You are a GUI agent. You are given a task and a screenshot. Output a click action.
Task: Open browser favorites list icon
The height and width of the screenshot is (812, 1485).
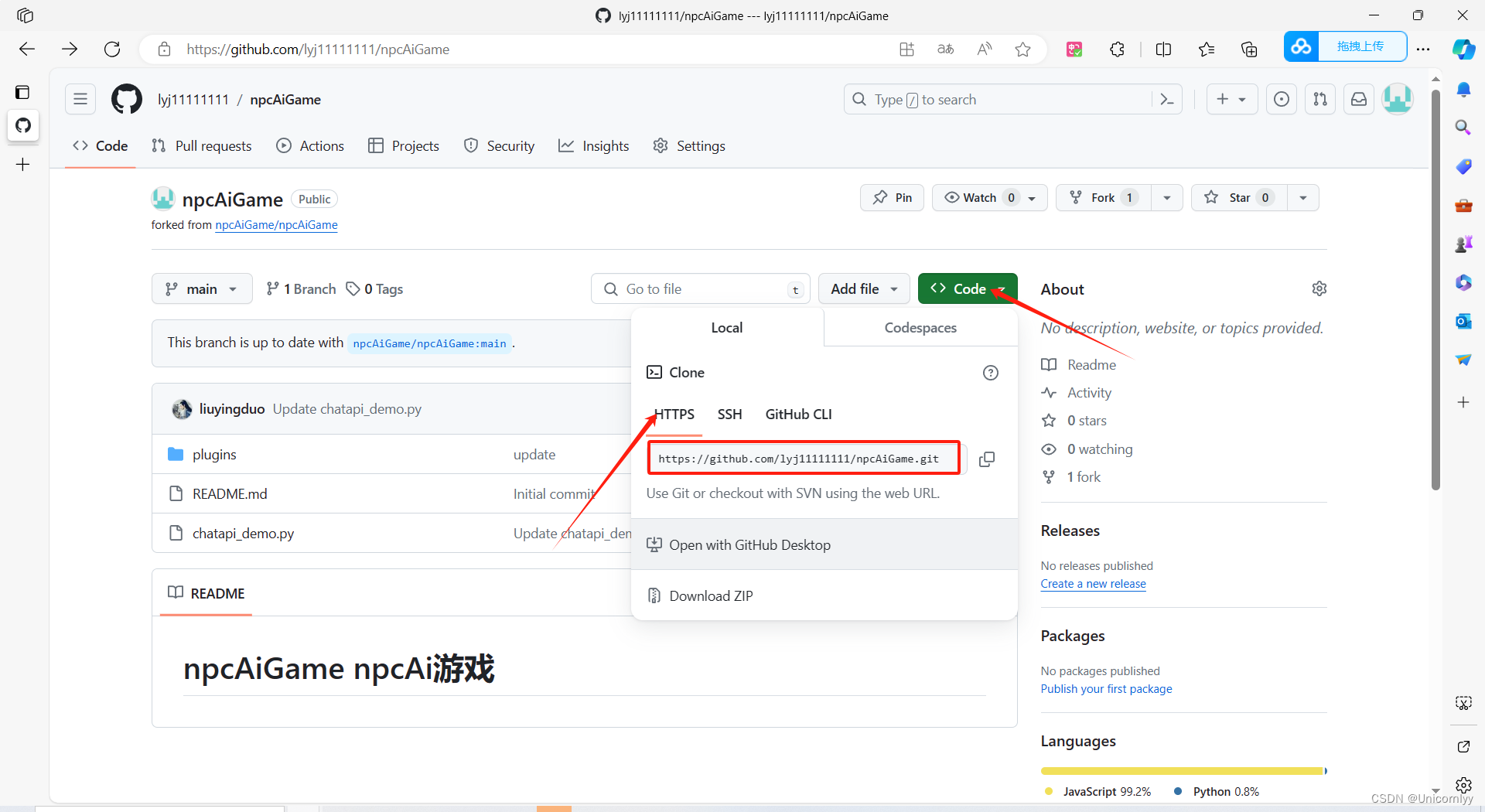1207,49
